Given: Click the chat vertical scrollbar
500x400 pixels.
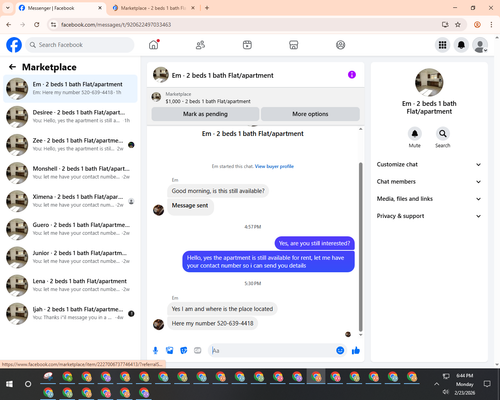Looking at the screenshot, I should coord(360,247).
